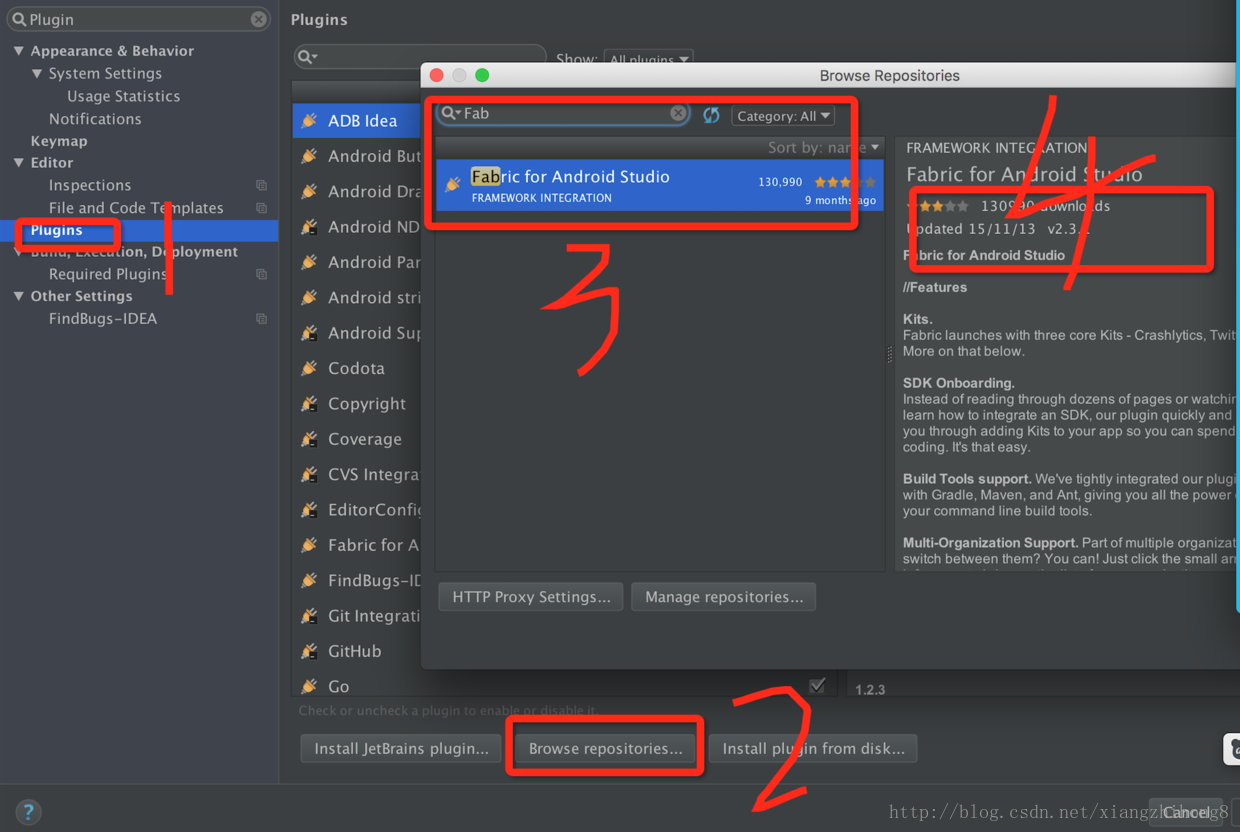Click project-level icon beside Required Plugins
The height and width of the screenshot is (832, 1240).
pyautogui.click(x=261, y=274)
